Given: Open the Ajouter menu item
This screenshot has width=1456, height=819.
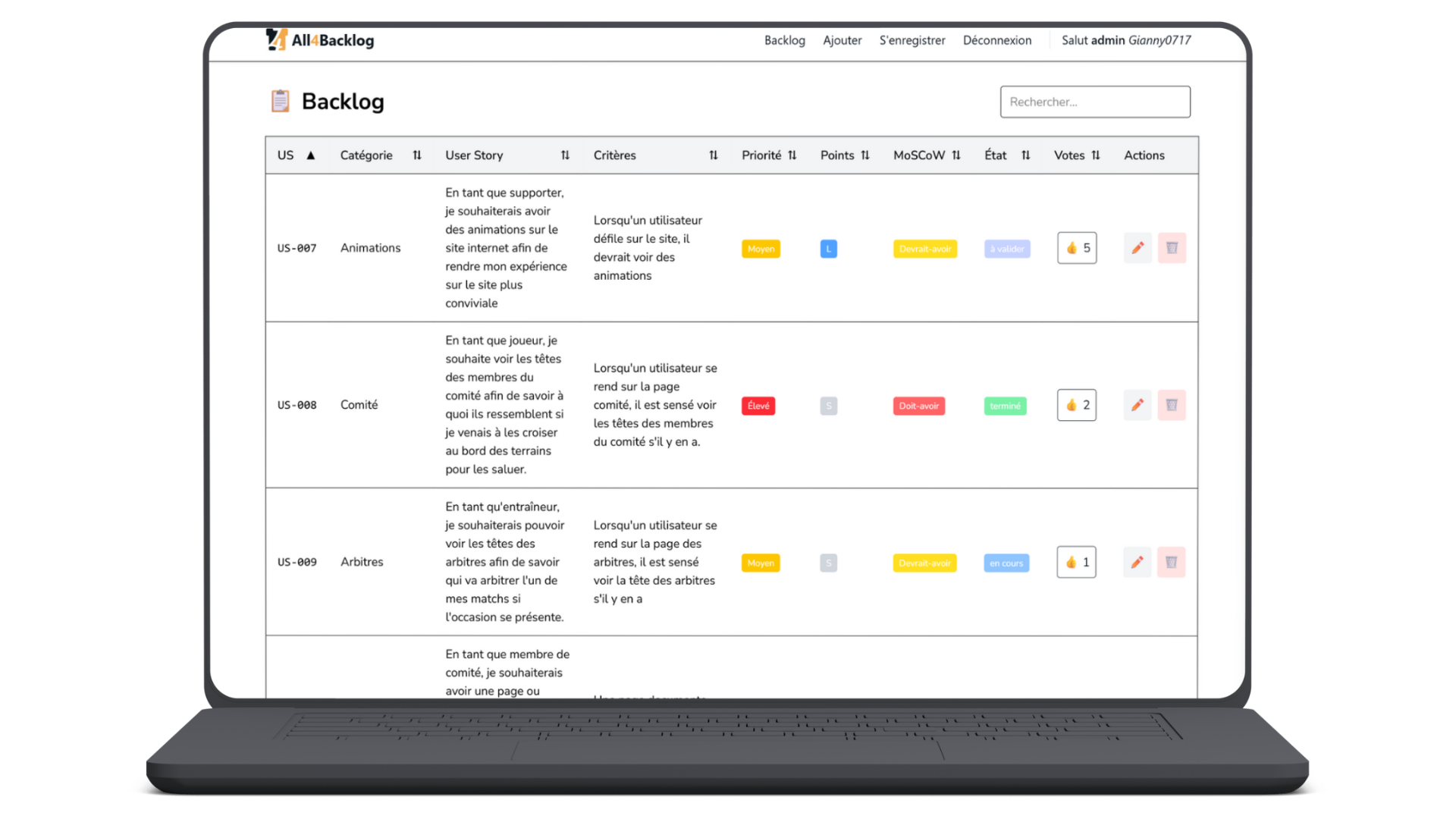Looking at the screenshot, I should (x=842, y=40).
